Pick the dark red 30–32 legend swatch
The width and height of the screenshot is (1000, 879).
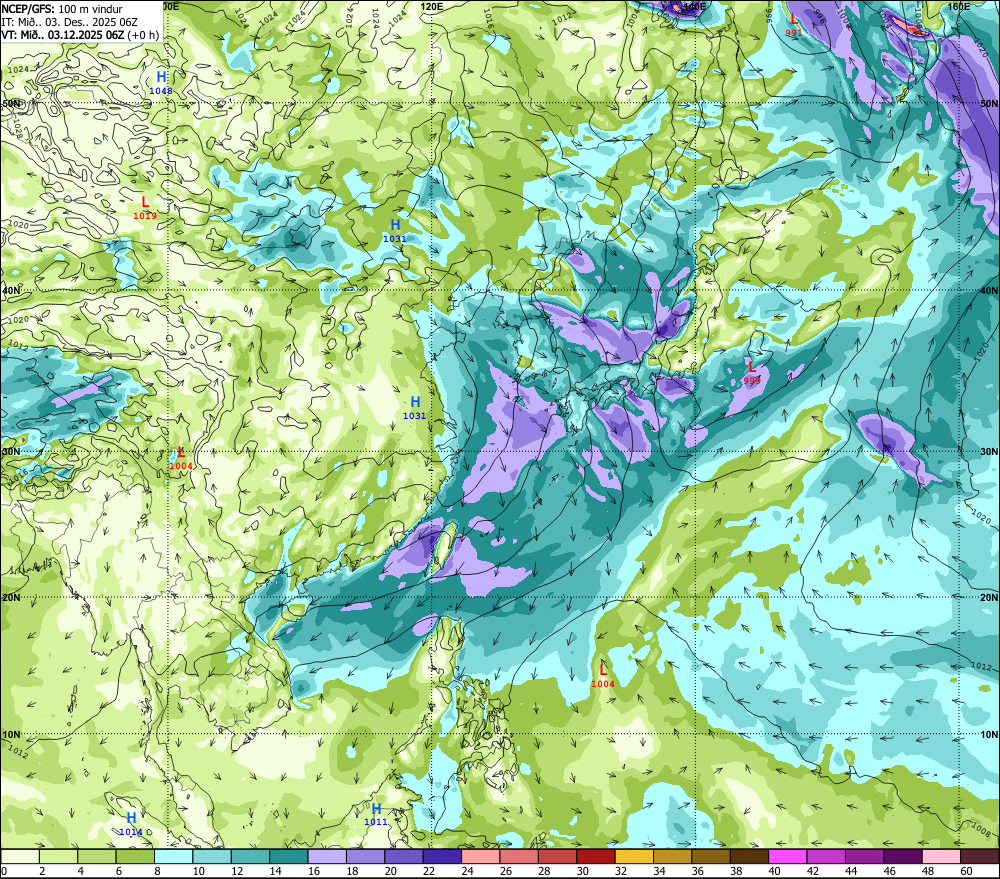tap(596, 856)
